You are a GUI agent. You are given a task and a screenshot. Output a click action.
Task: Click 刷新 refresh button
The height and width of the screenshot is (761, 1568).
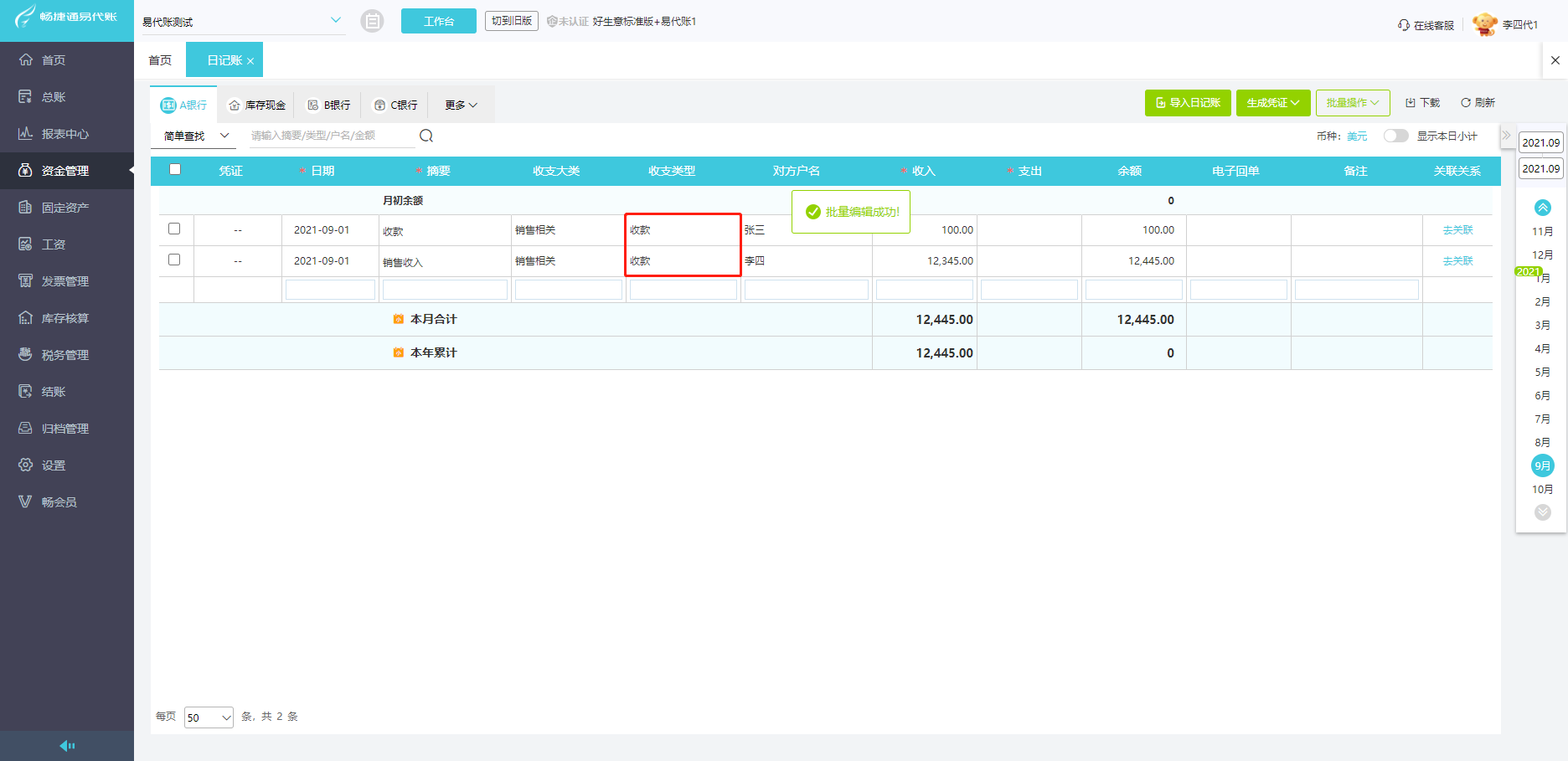pos(1478,103)
